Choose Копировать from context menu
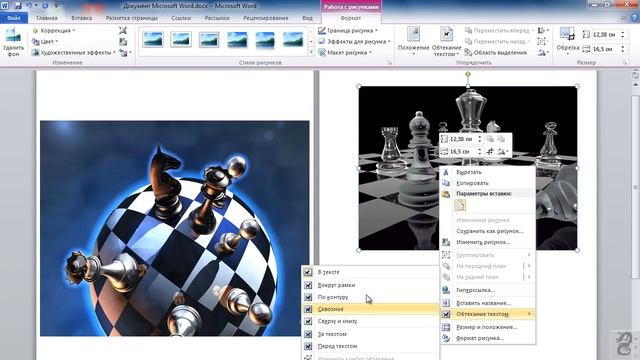Screen dimensions: 640x360 pos(488,183)
